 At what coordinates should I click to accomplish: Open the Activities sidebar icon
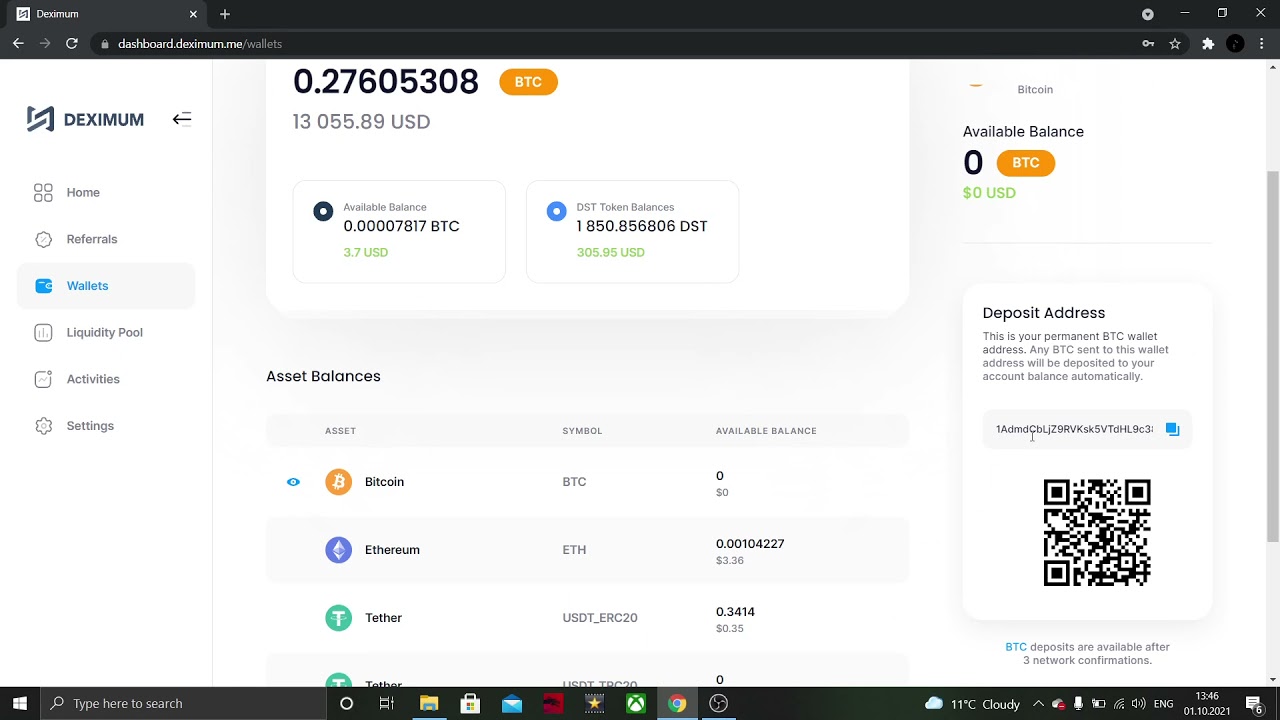pyautogui.click(x=43, y=379)
